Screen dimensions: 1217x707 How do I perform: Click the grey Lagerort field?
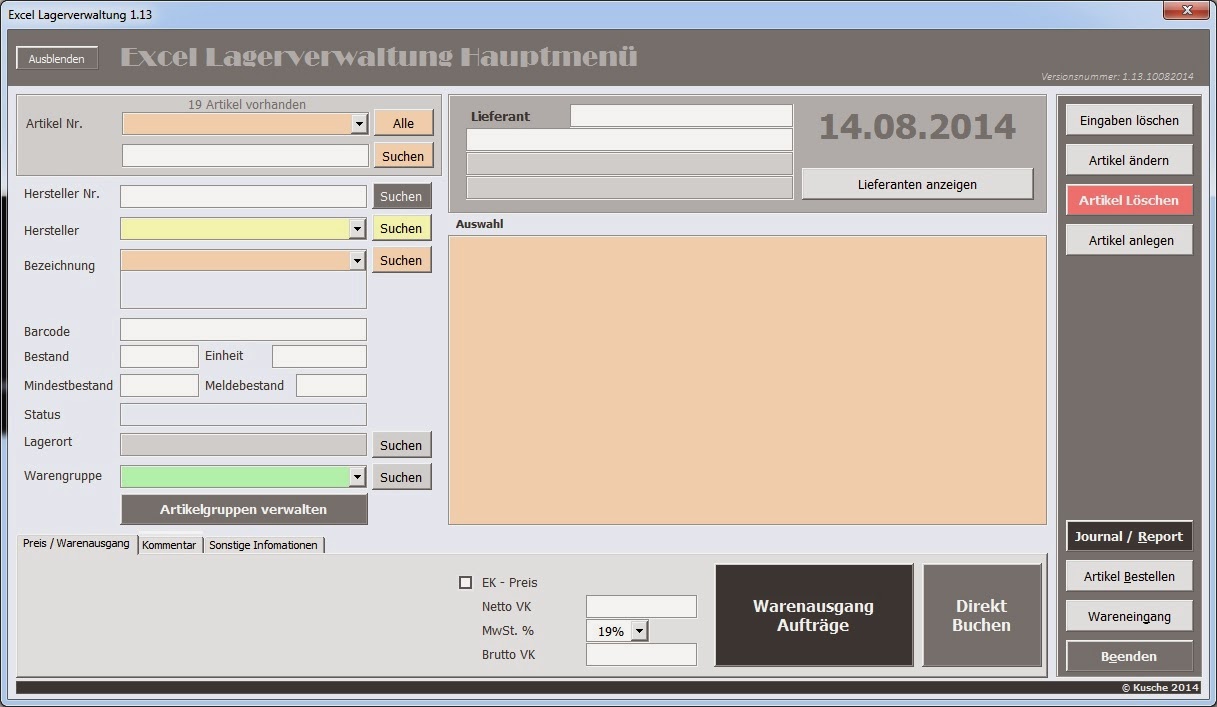click(x=243, y=445)
